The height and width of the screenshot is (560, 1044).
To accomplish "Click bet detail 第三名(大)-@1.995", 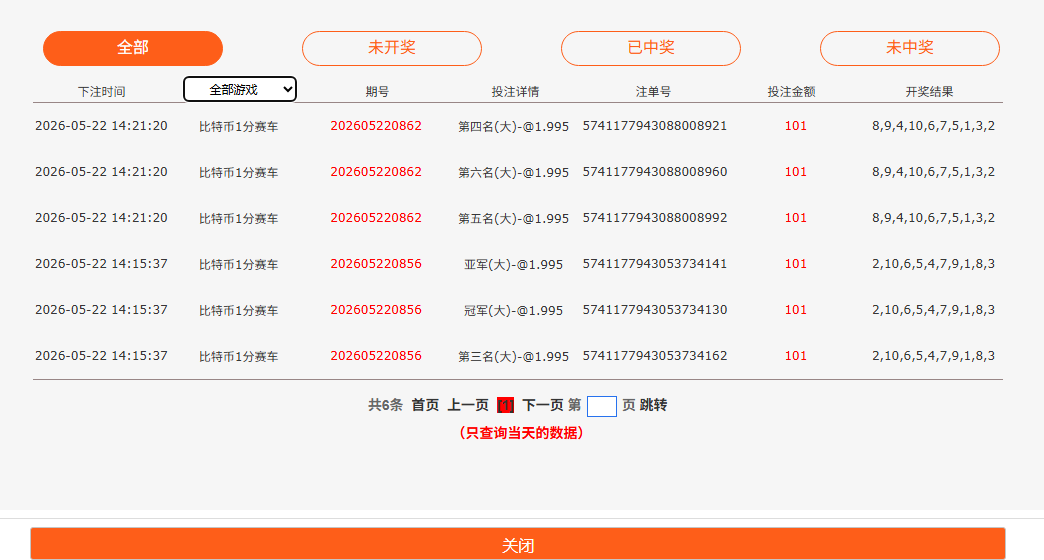I will 513,356.
